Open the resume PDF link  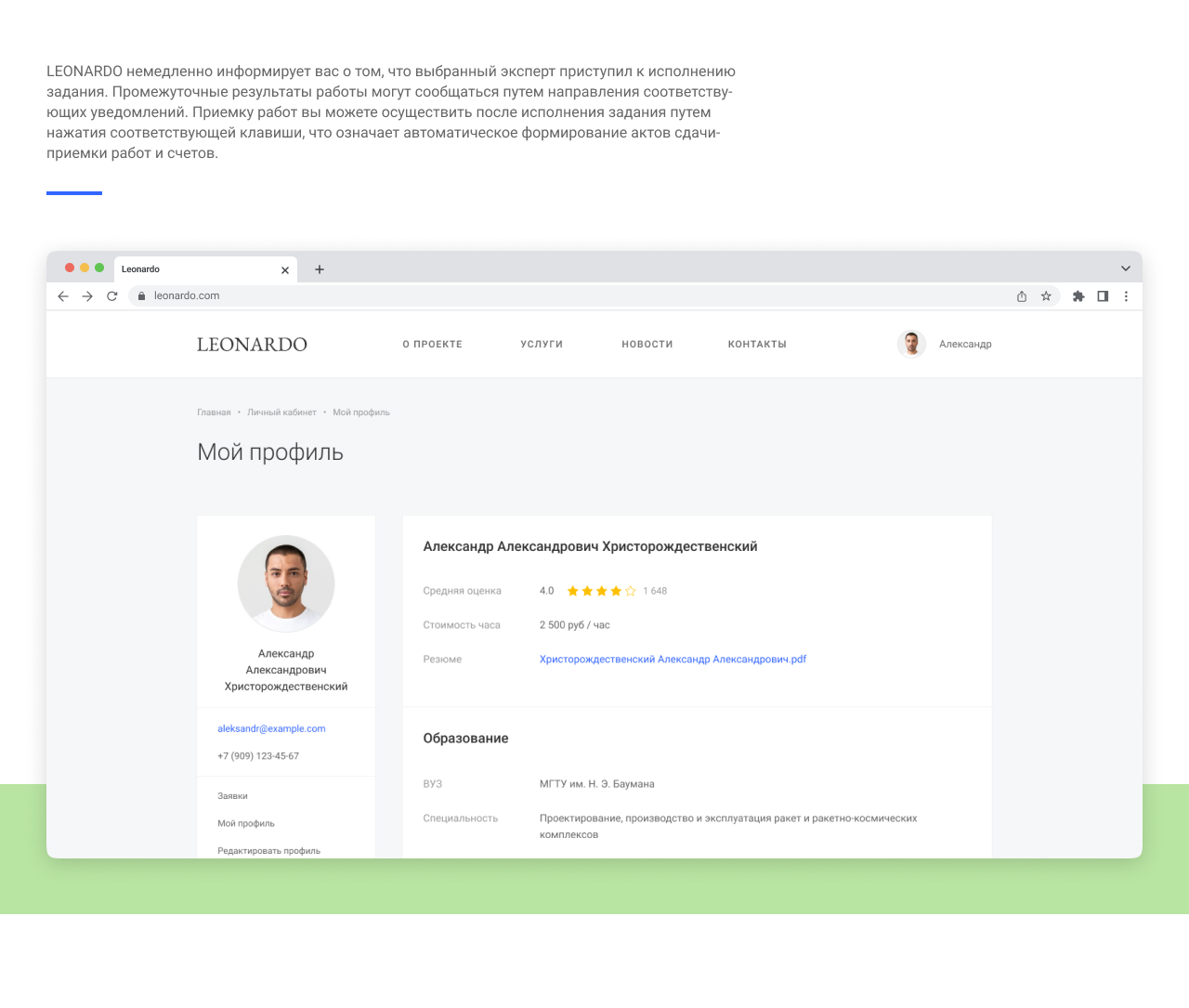[x=673, y=660]
